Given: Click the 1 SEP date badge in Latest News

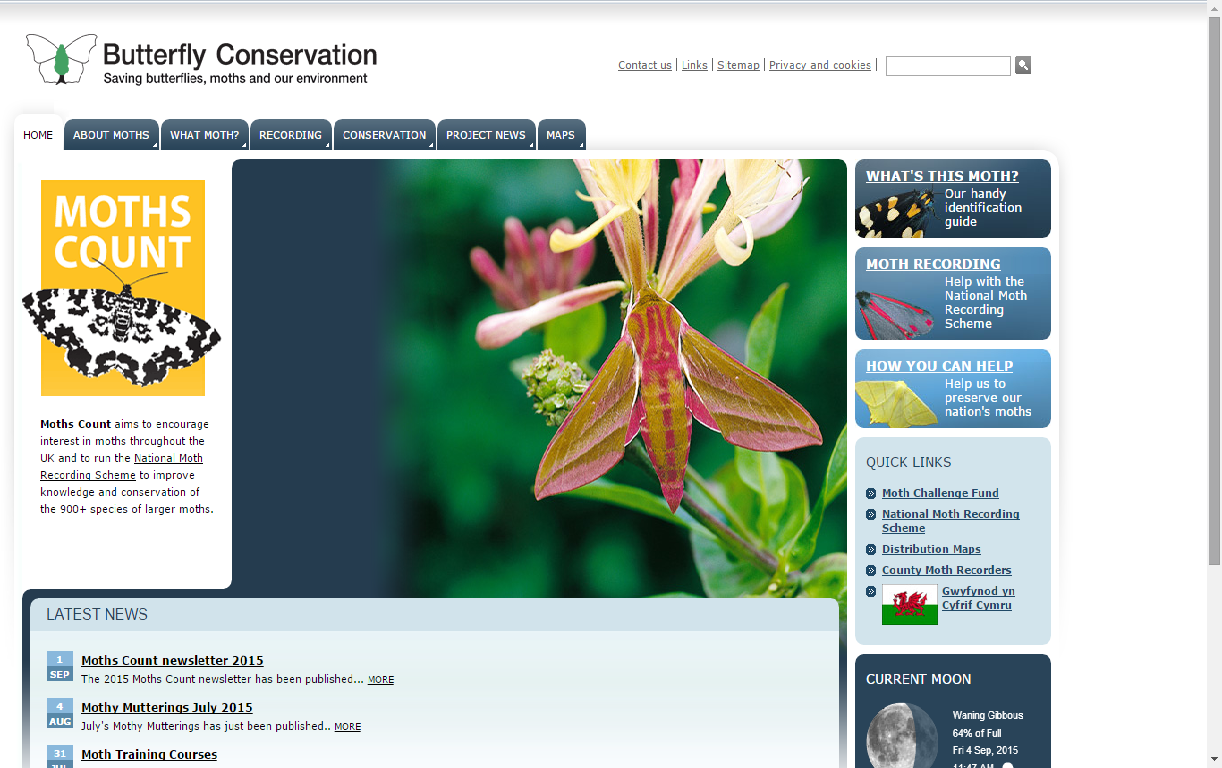Looking at the screenshot, I should (59, 666).
